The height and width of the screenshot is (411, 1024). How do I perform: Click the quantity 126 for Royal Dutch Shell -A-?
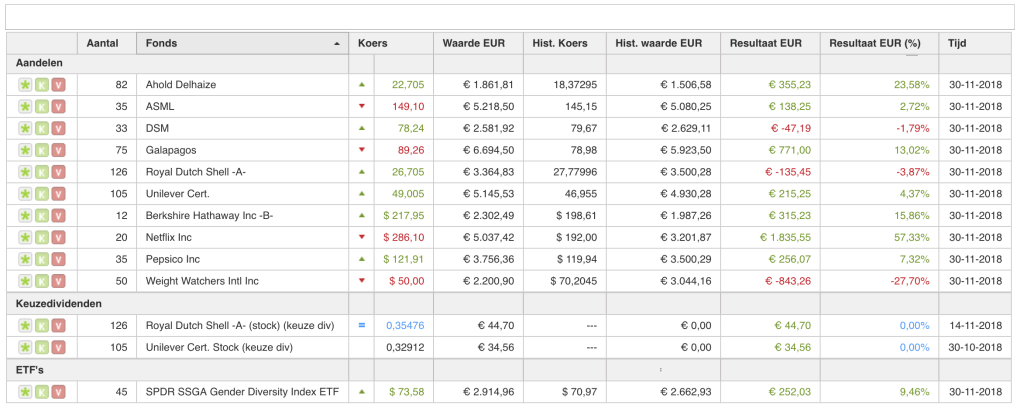click(120, 173)
